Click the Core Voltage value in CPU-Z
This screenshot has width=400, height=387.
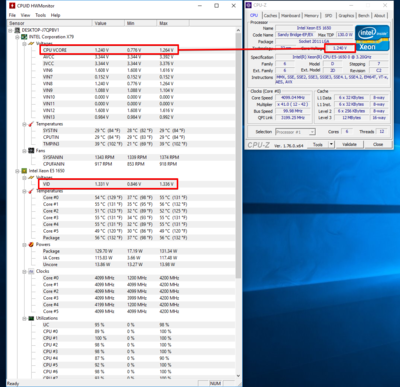(x=340, y=48)
